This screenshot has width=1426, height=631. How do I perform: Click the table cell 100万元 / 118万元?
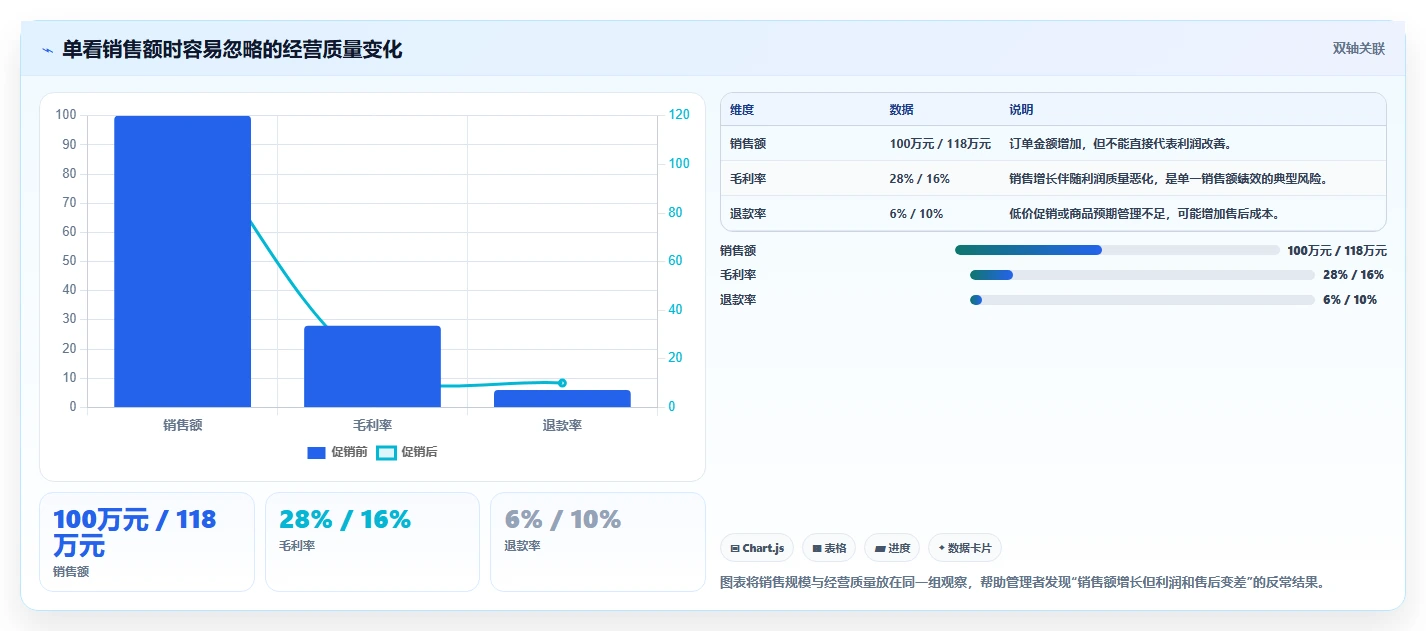point(940,144)
